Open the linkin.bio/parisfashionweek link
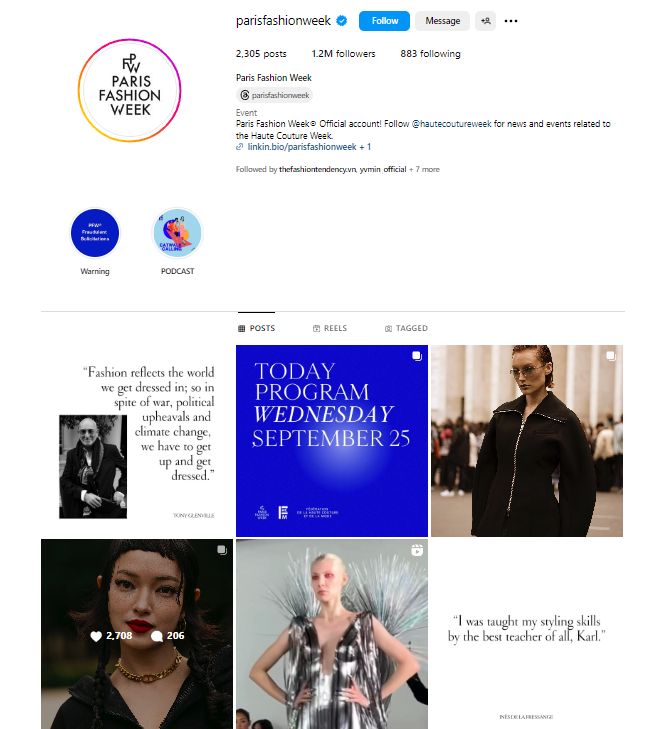 pos(302,147)
